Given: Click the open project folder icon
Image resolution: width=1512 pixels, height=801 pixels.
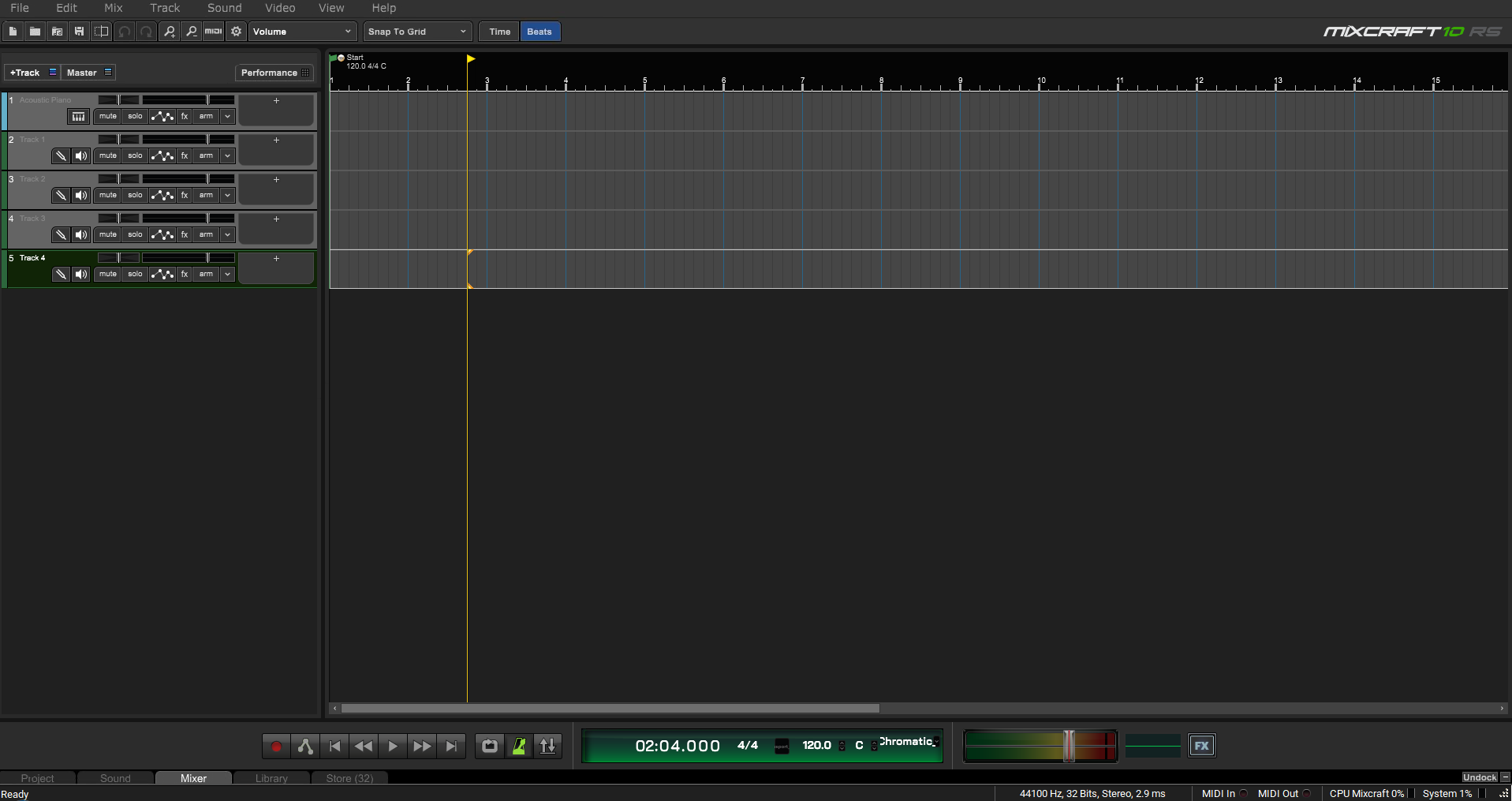Looking at the screenshot, I should tap(35, 32).
